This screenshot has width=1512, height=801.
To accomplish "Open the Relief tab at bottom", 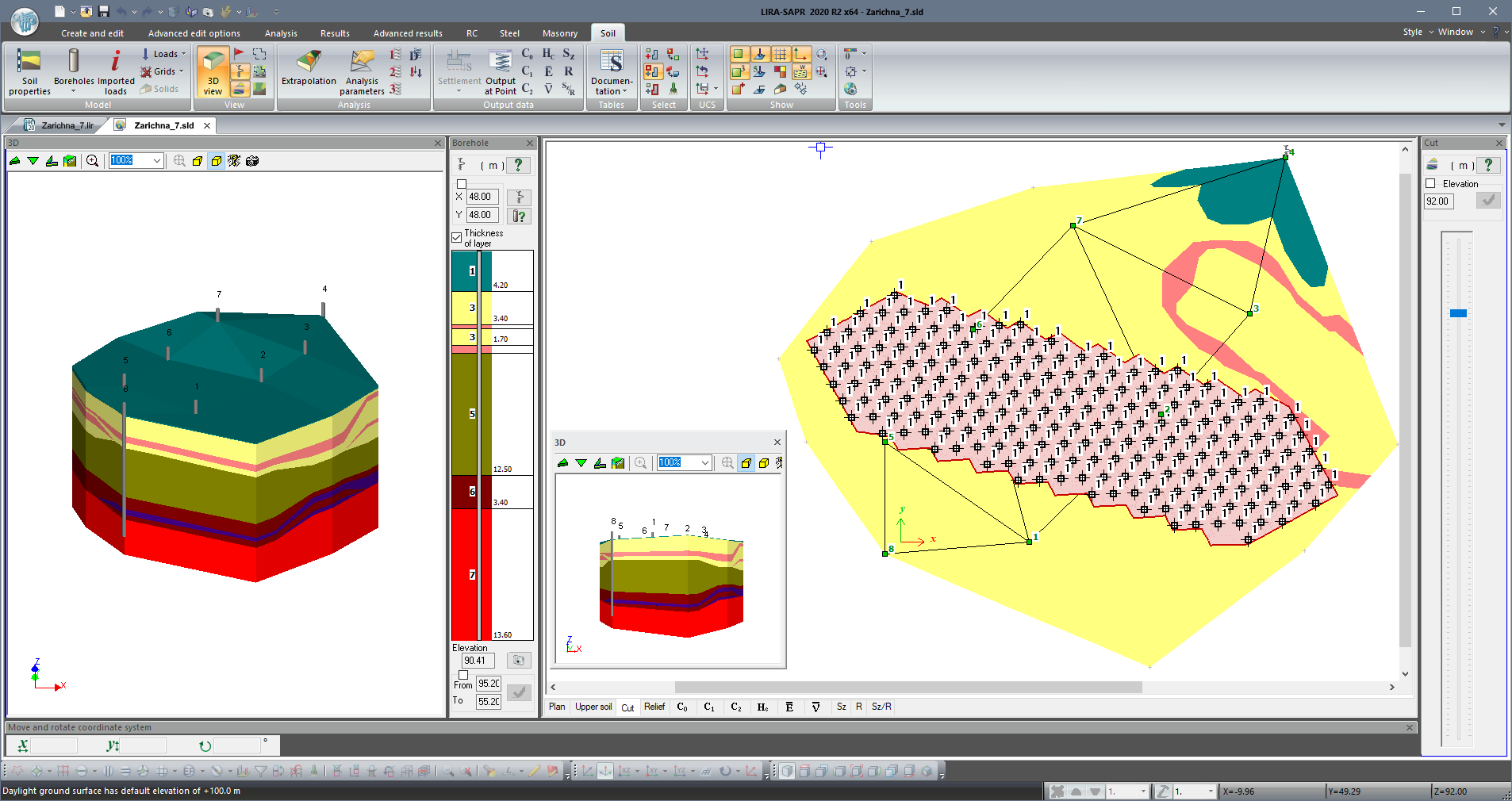I will [654, 707].
